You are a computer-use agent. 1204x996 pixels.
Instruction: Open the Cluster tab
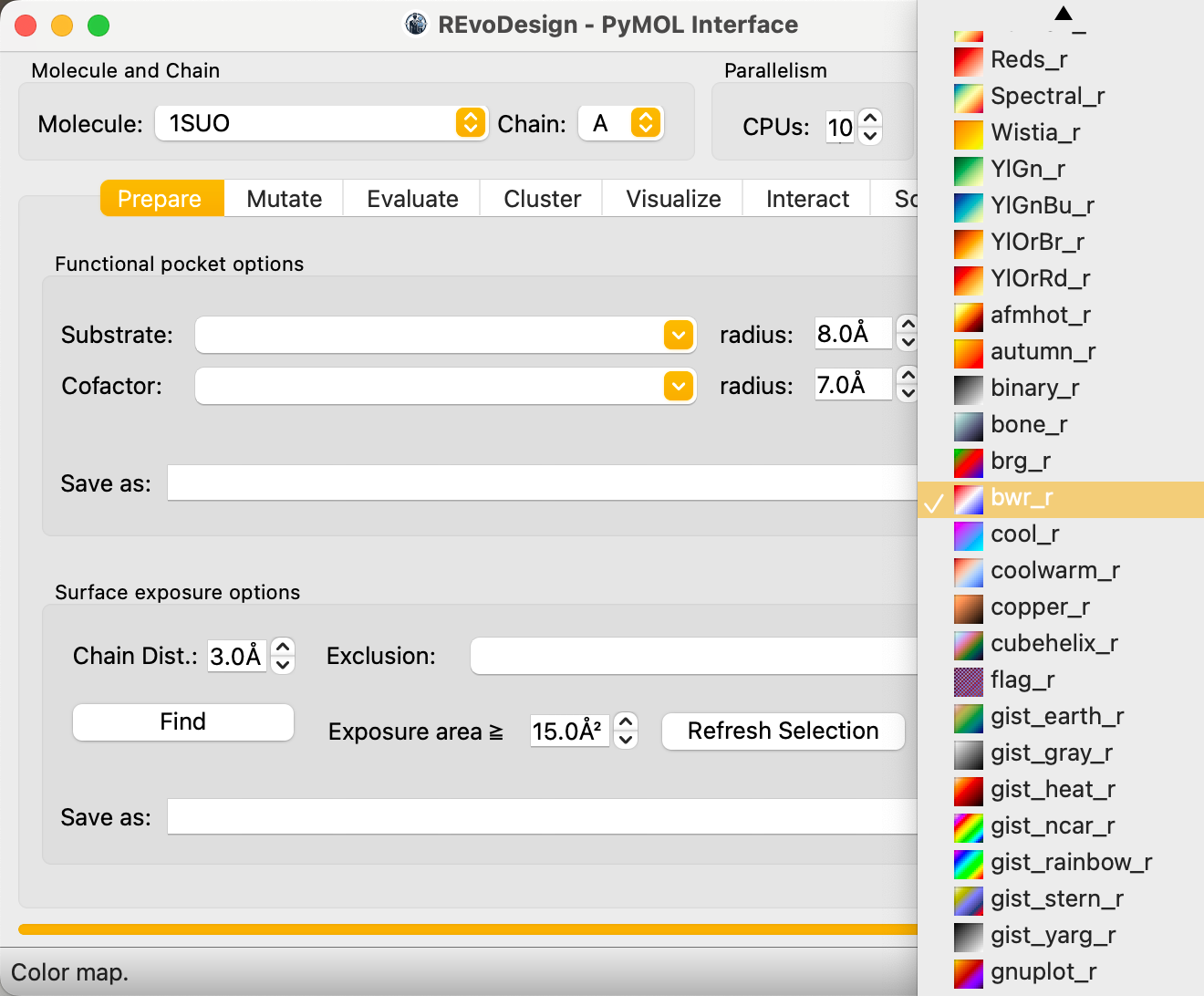(x=542, y=199)
